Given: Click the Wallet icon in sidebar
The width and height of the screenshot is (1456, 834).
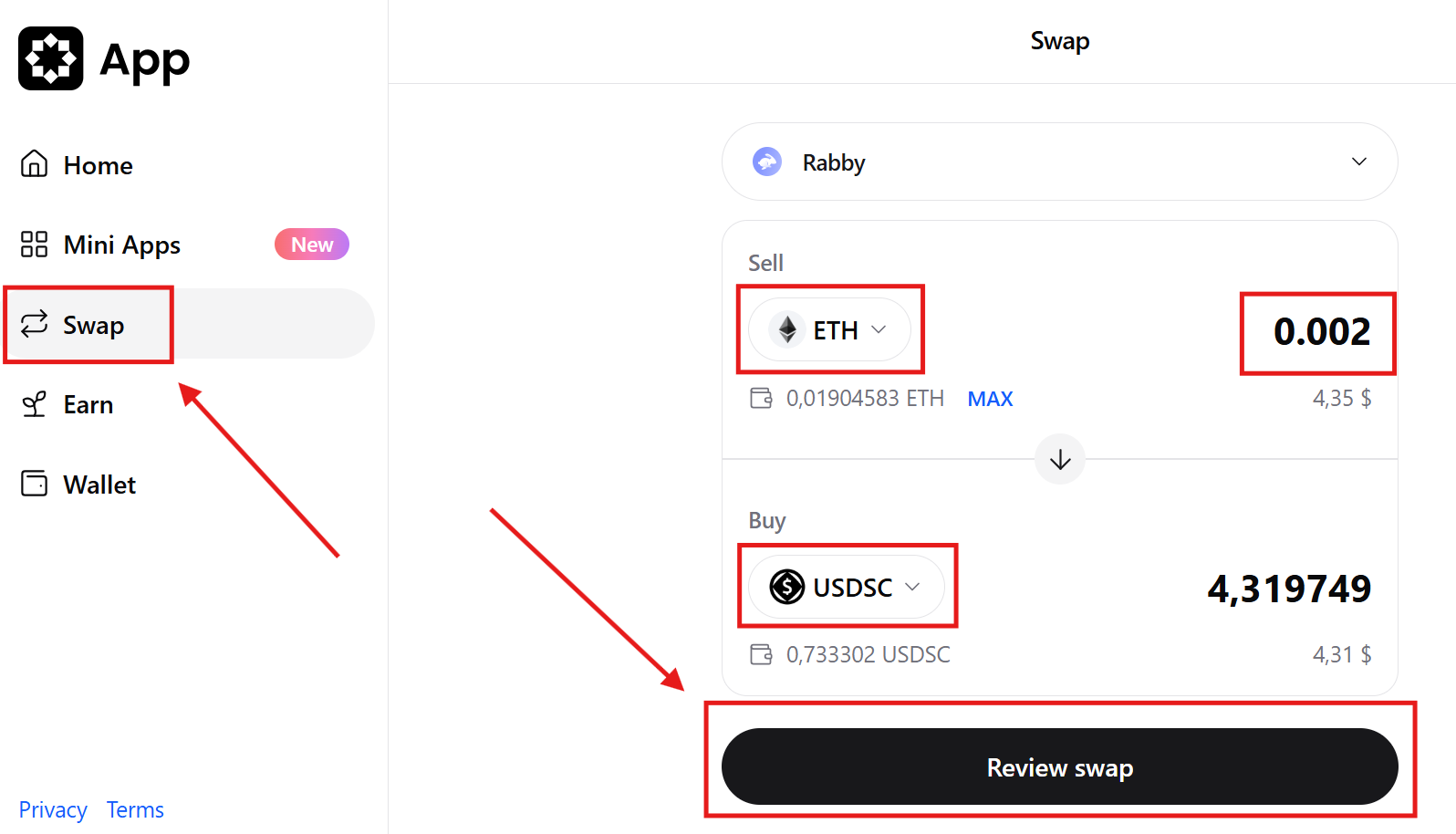Looking at the screenshot, I should point(35,484).
